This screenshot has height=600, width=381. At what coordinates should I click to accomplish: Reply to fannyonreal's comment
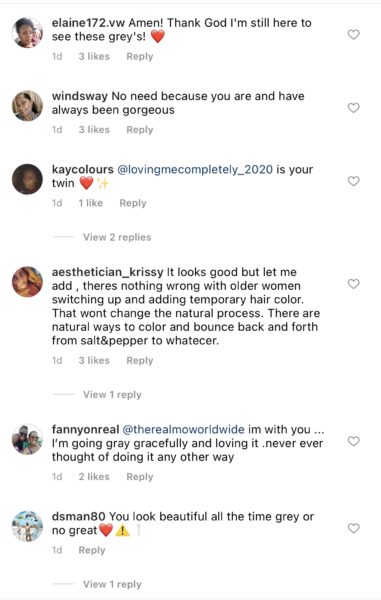tap(140, 477)
